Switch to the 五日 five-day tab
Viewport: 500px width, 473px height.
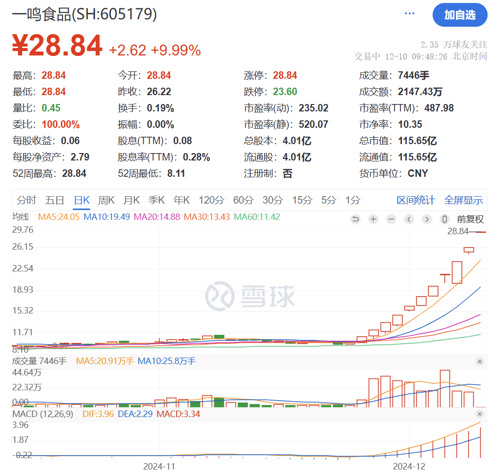point(55,200)
